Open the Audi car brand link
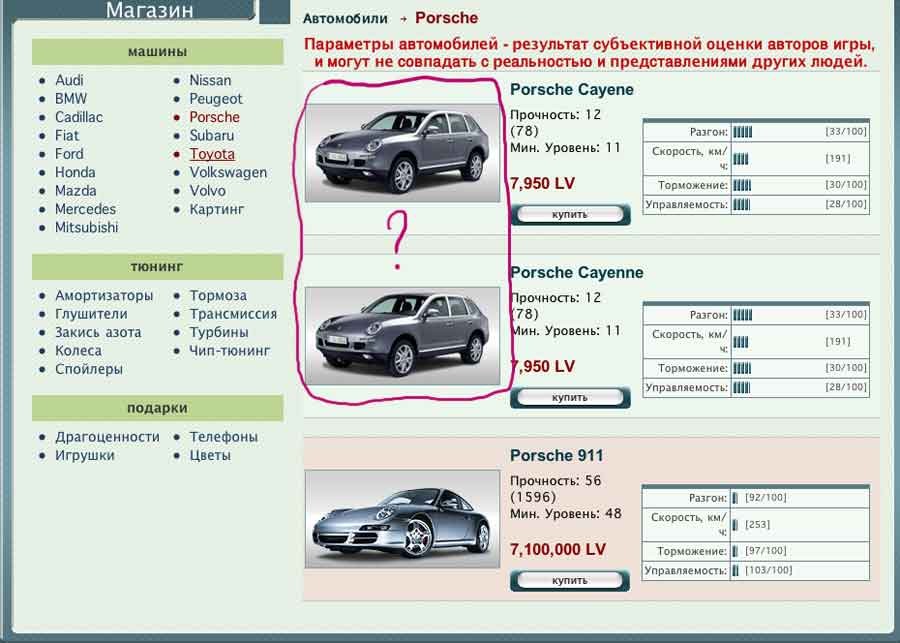The height and width of the screenshot is (643, 900). pos(69,80)
